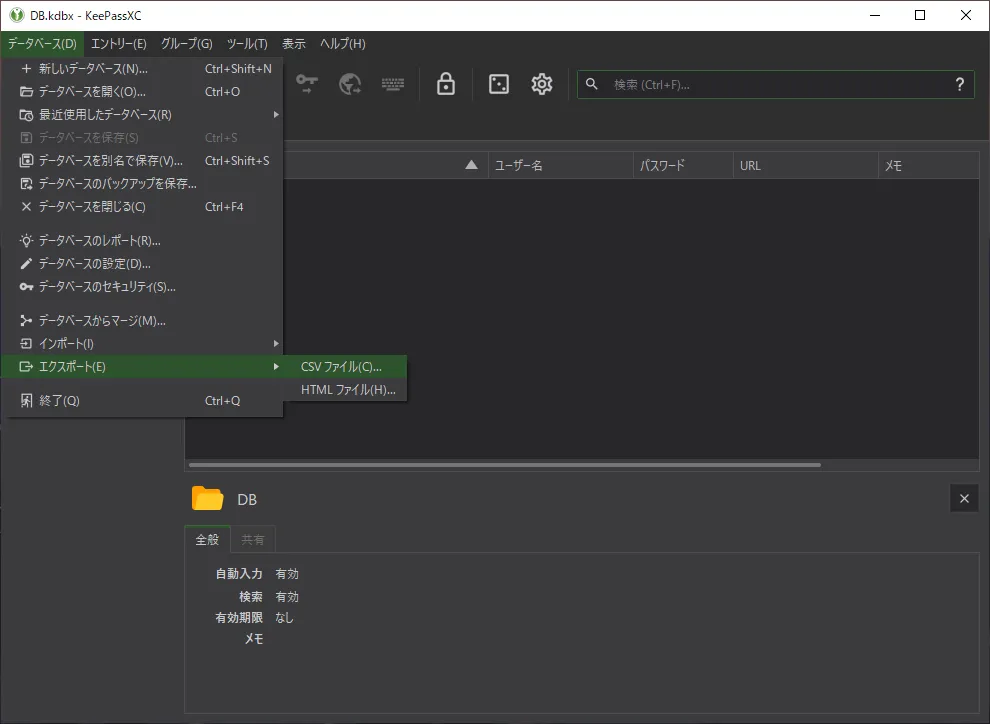The image size is (990, 724).
Task: Open the ツール(T) menu
Action: [247, 44]
